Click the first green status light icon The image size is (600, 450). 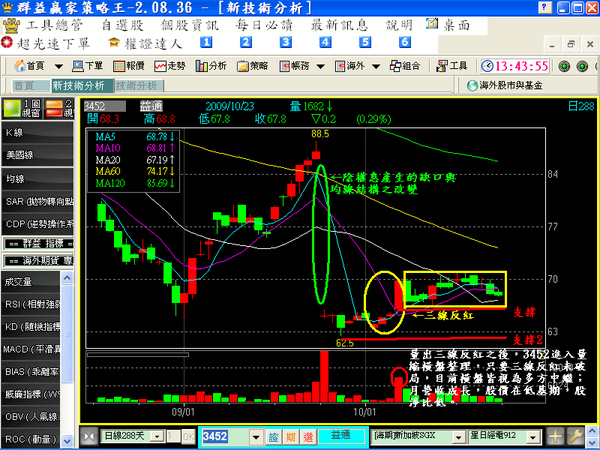coord(564,66)
